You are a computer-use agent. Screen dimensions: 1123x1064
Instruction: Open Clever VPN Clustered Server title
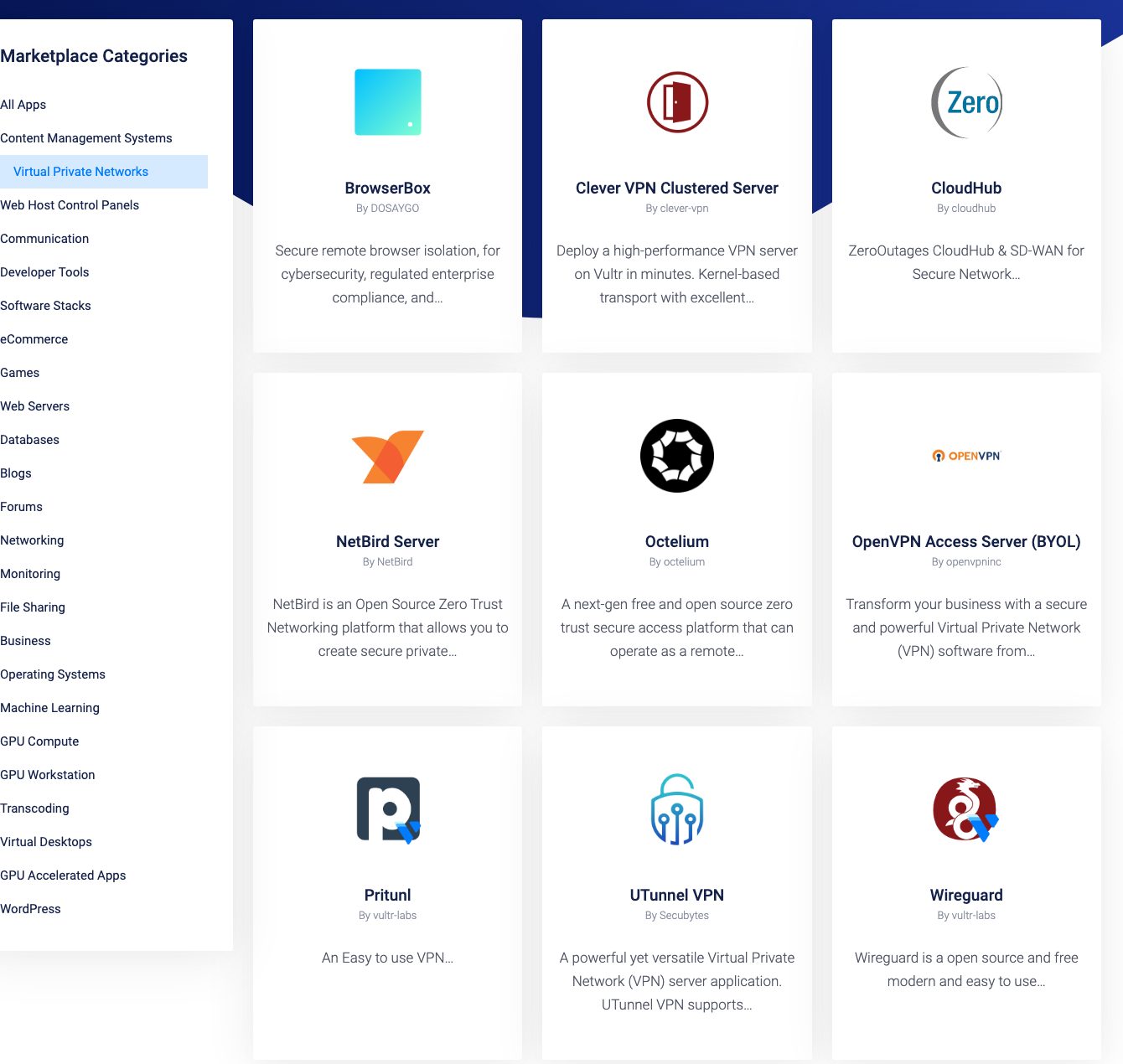[677, 189]
